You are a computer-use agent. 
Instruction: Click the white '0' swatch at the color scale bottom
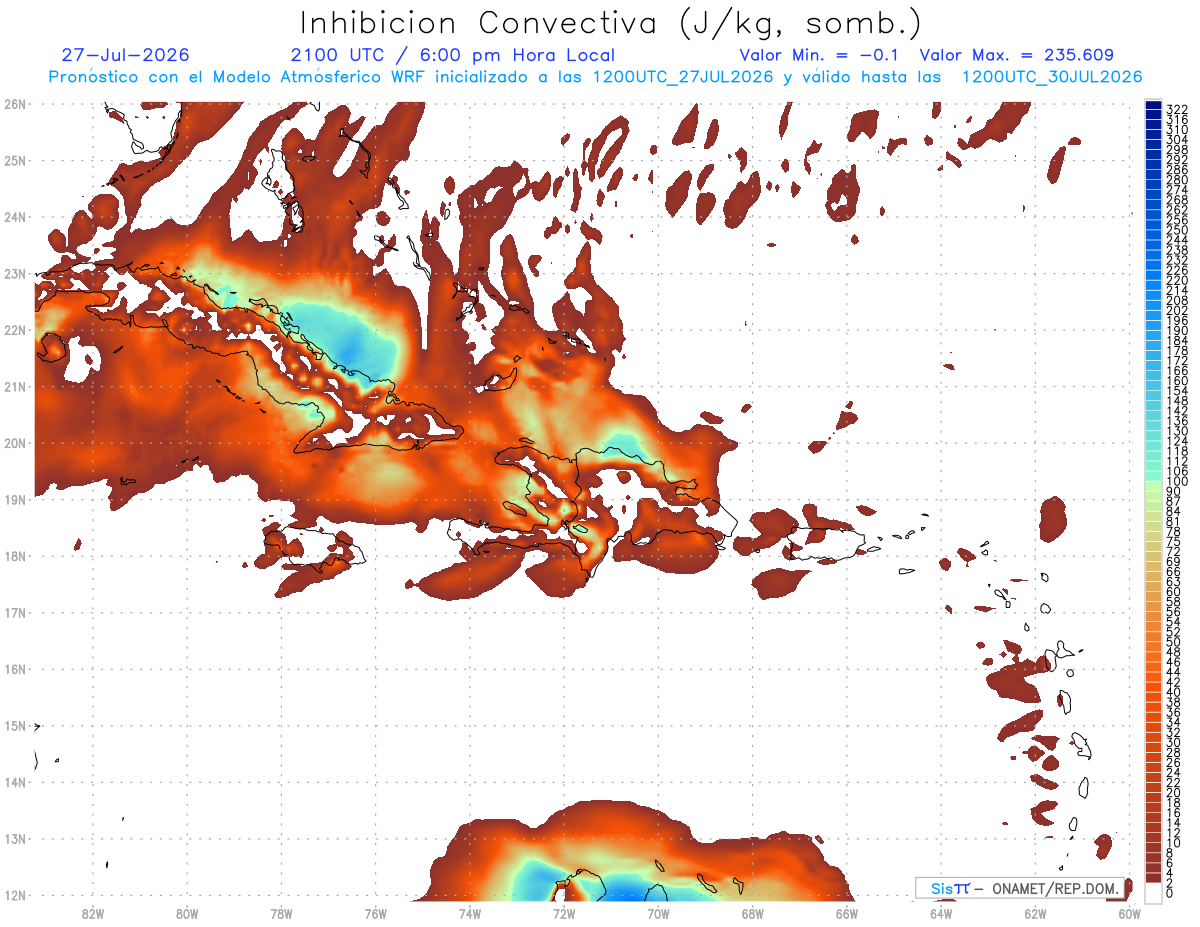click(x=1153, y=892)
